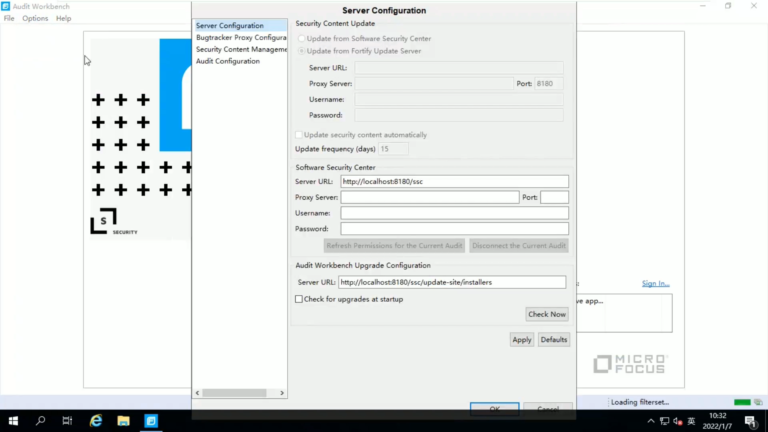
Task: Click the Sign In link
Action: click(x=655, y=284)
